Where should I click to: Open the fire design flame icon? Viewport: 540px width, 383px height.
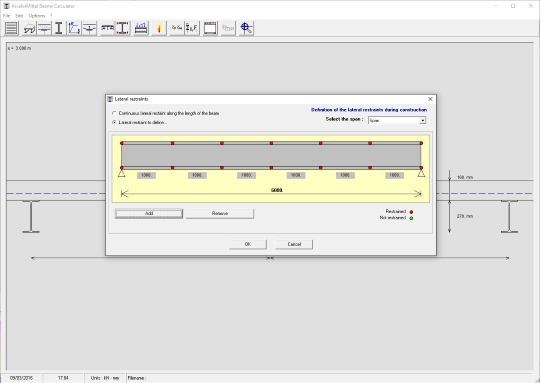click(159, 28)
